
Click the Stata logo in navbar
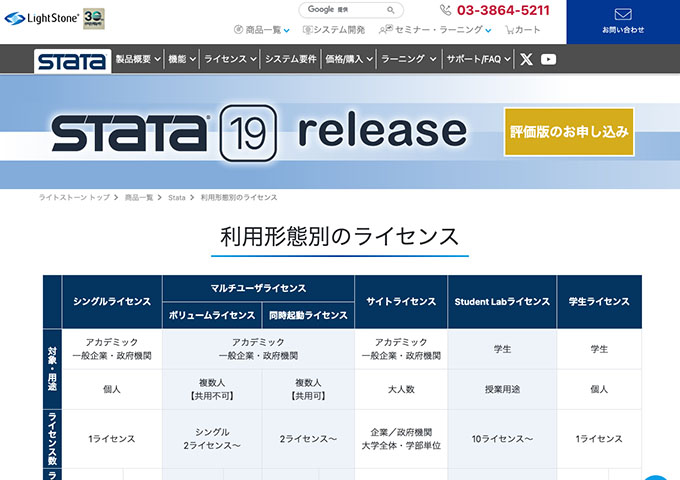[x=72, y=61]
